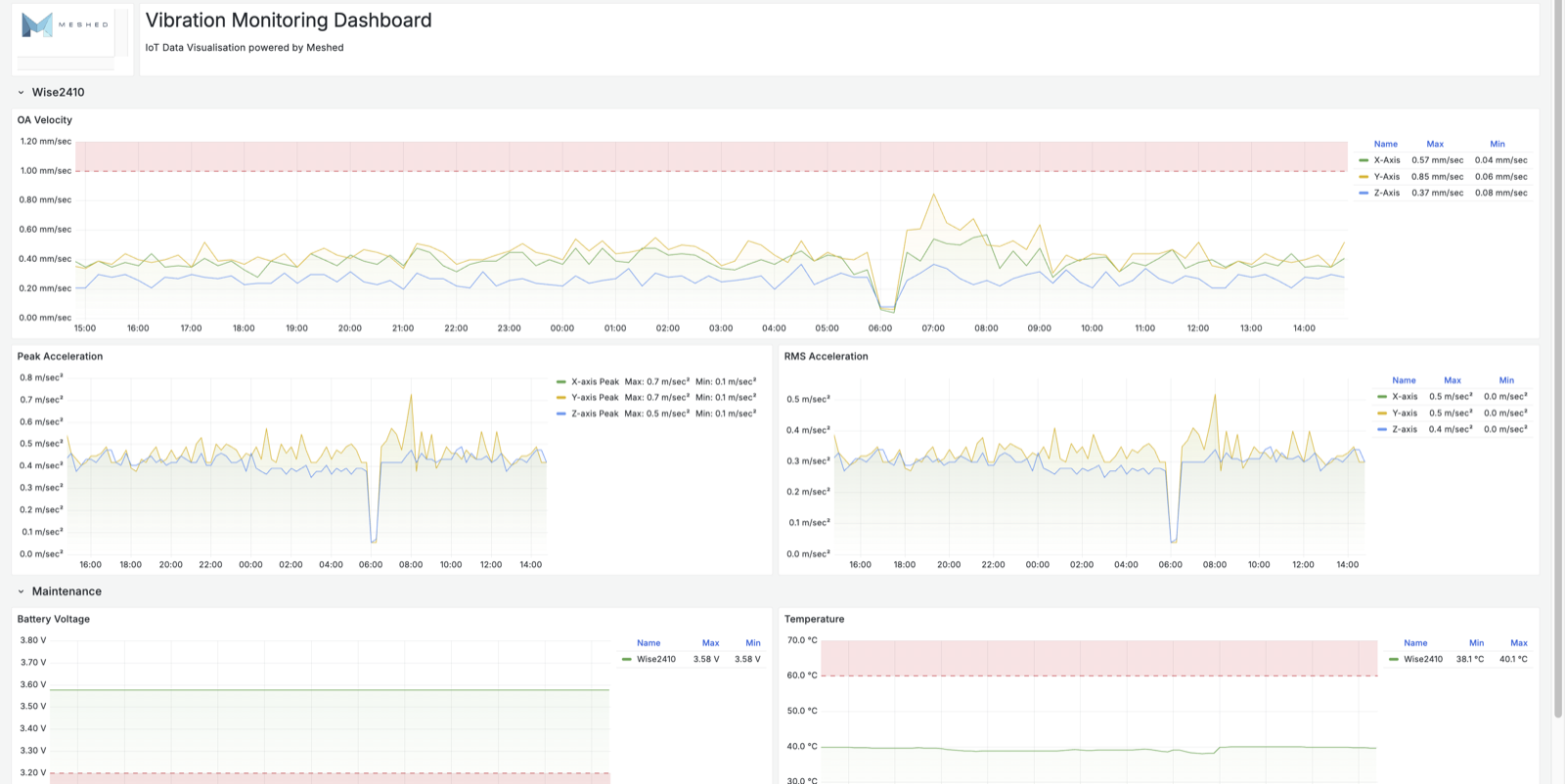This screenshot has width=1565, height=784.
Task: Click green X-Axis color swatch in OA Velocity legend
Action: (x=1364, y=160)
